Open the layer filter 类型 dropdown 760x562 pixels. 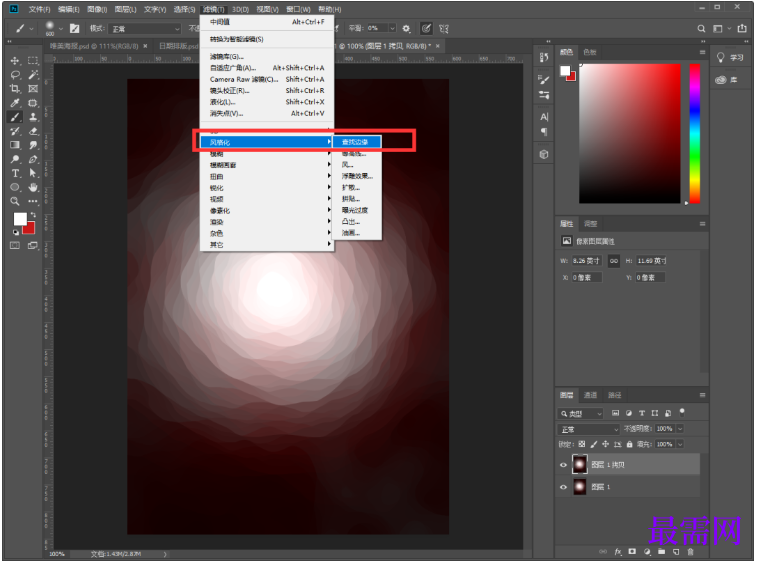[x=581, y=413]
